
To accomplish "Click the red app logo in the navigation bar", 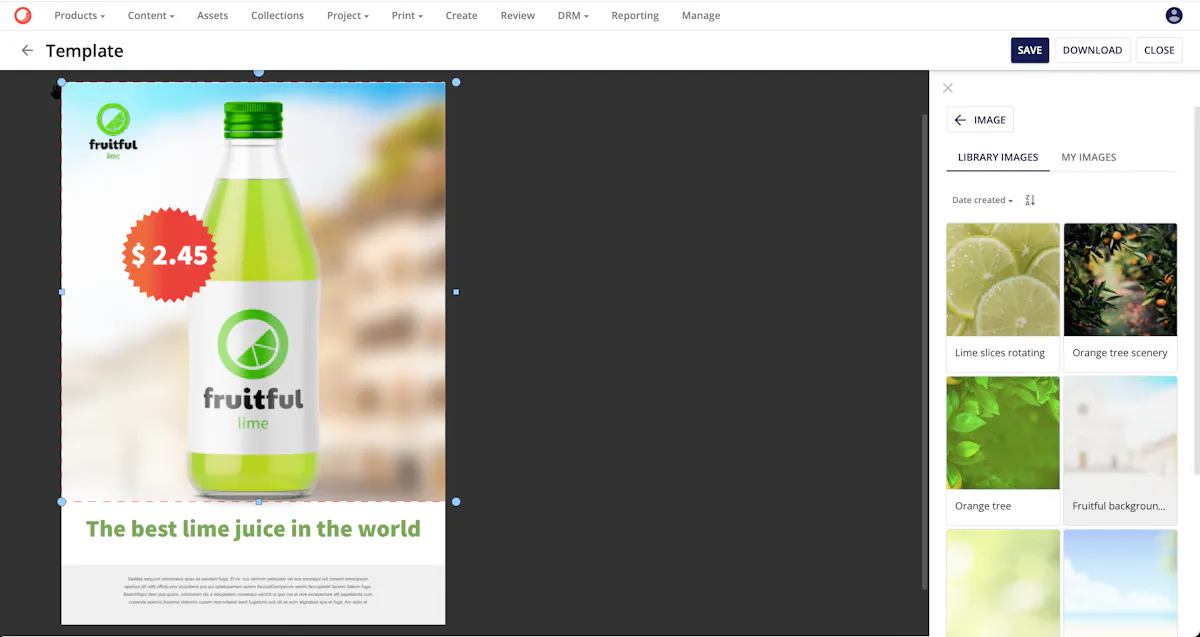I will coord(23,15).
